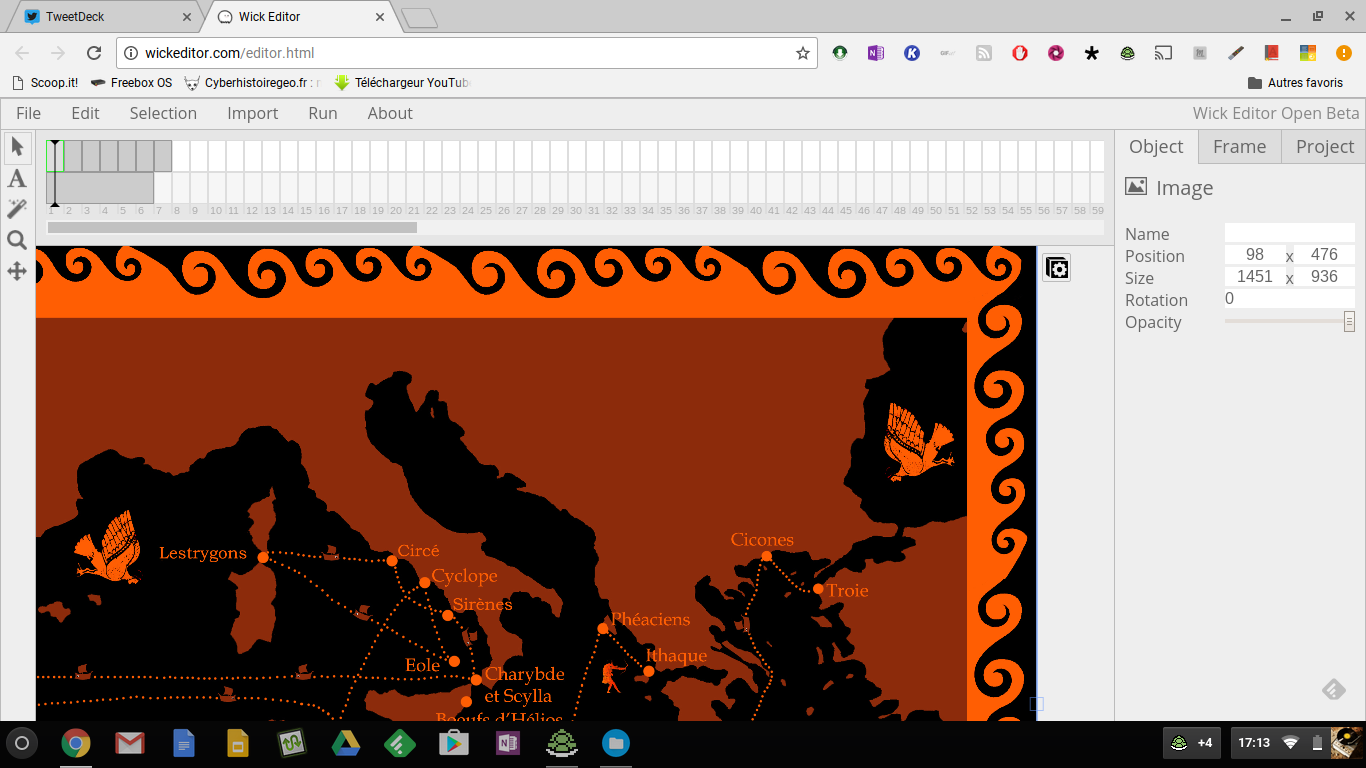Reload the Wick Editor page

[x=94, y=53]
